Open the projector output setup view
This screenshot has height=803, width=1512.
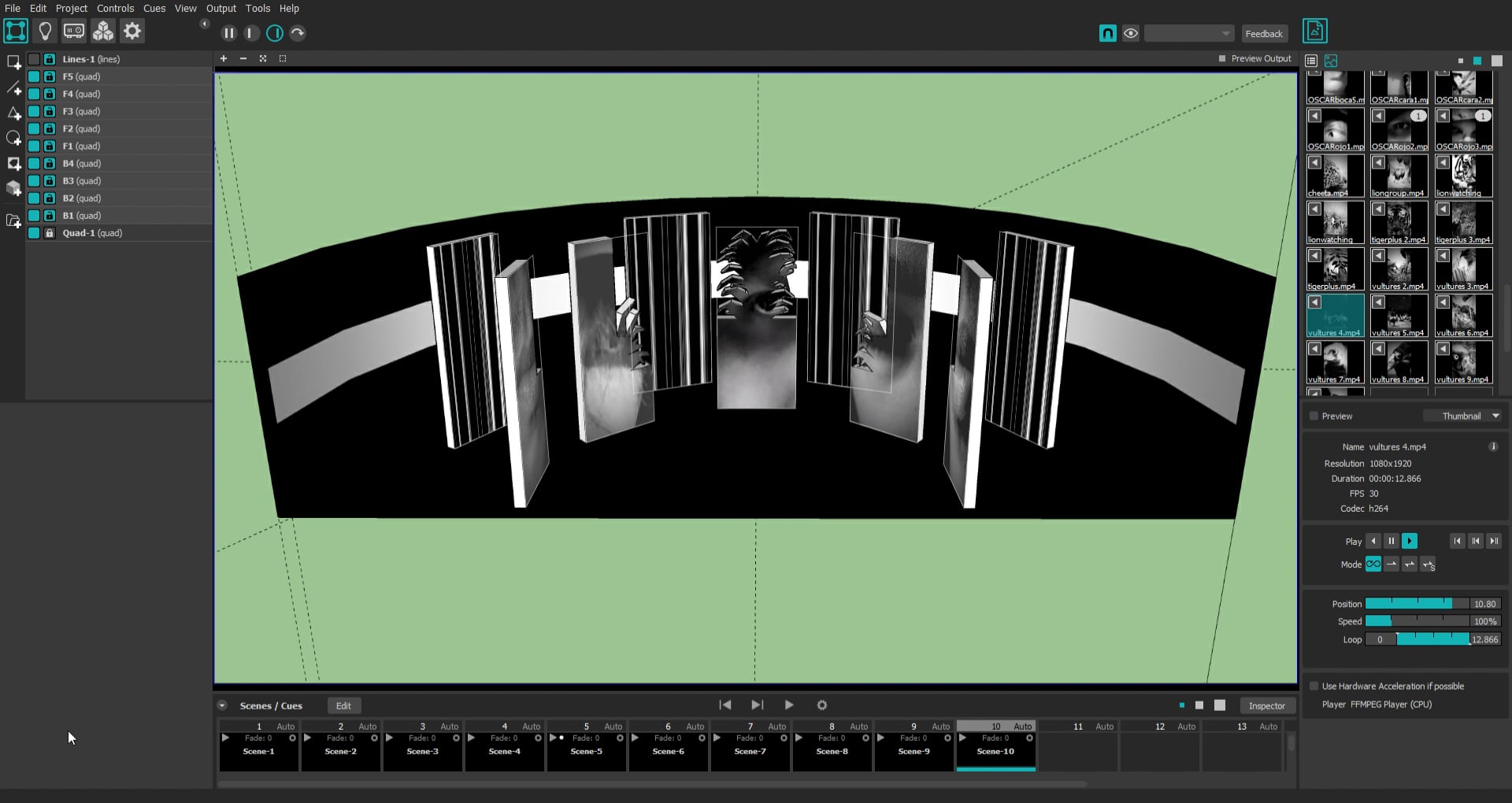[x=74, y=31]
